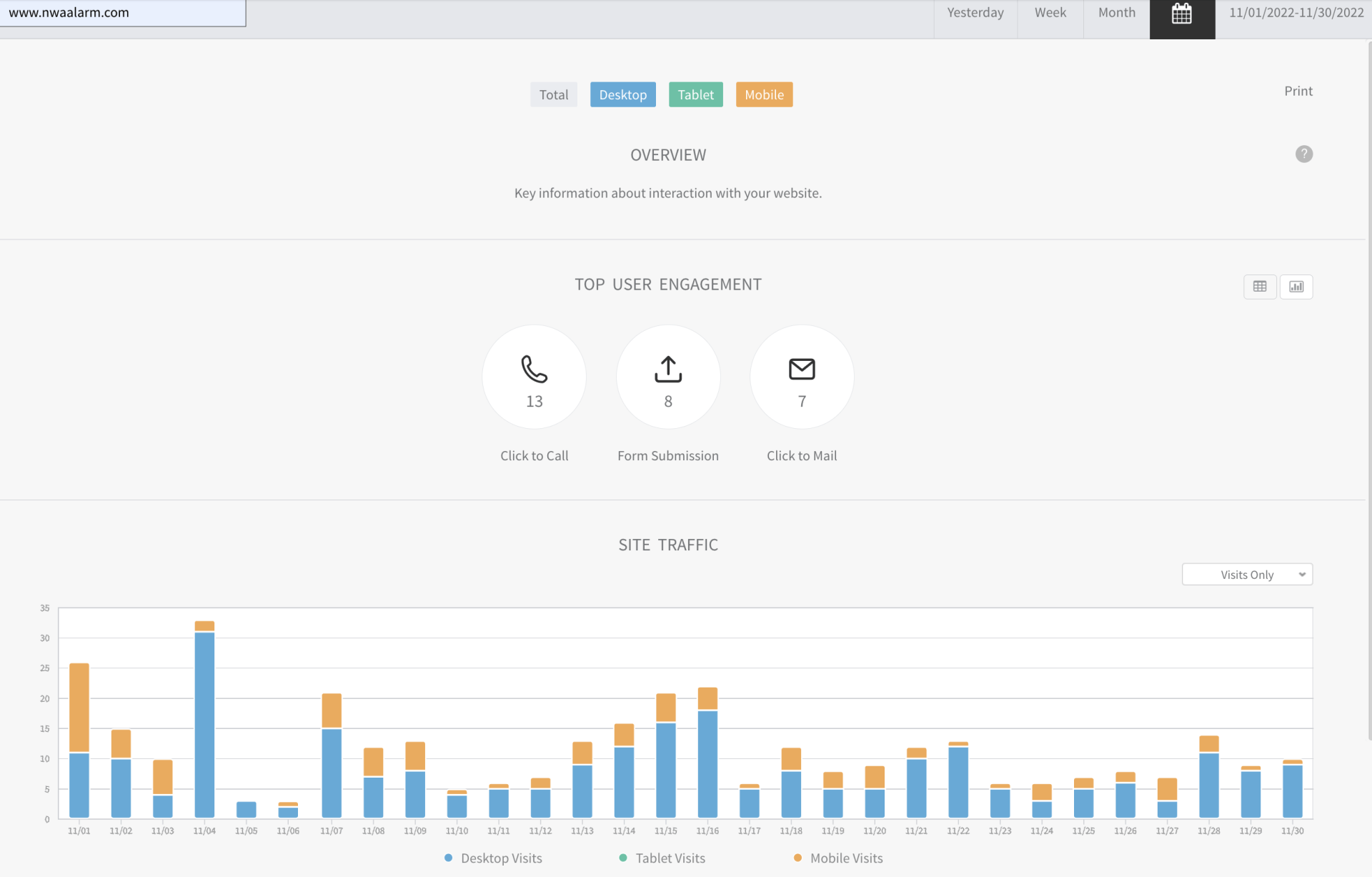Switch engagement to bar chart view icon
This screenshot has height=877, width=1372.
click(1296, 287)
